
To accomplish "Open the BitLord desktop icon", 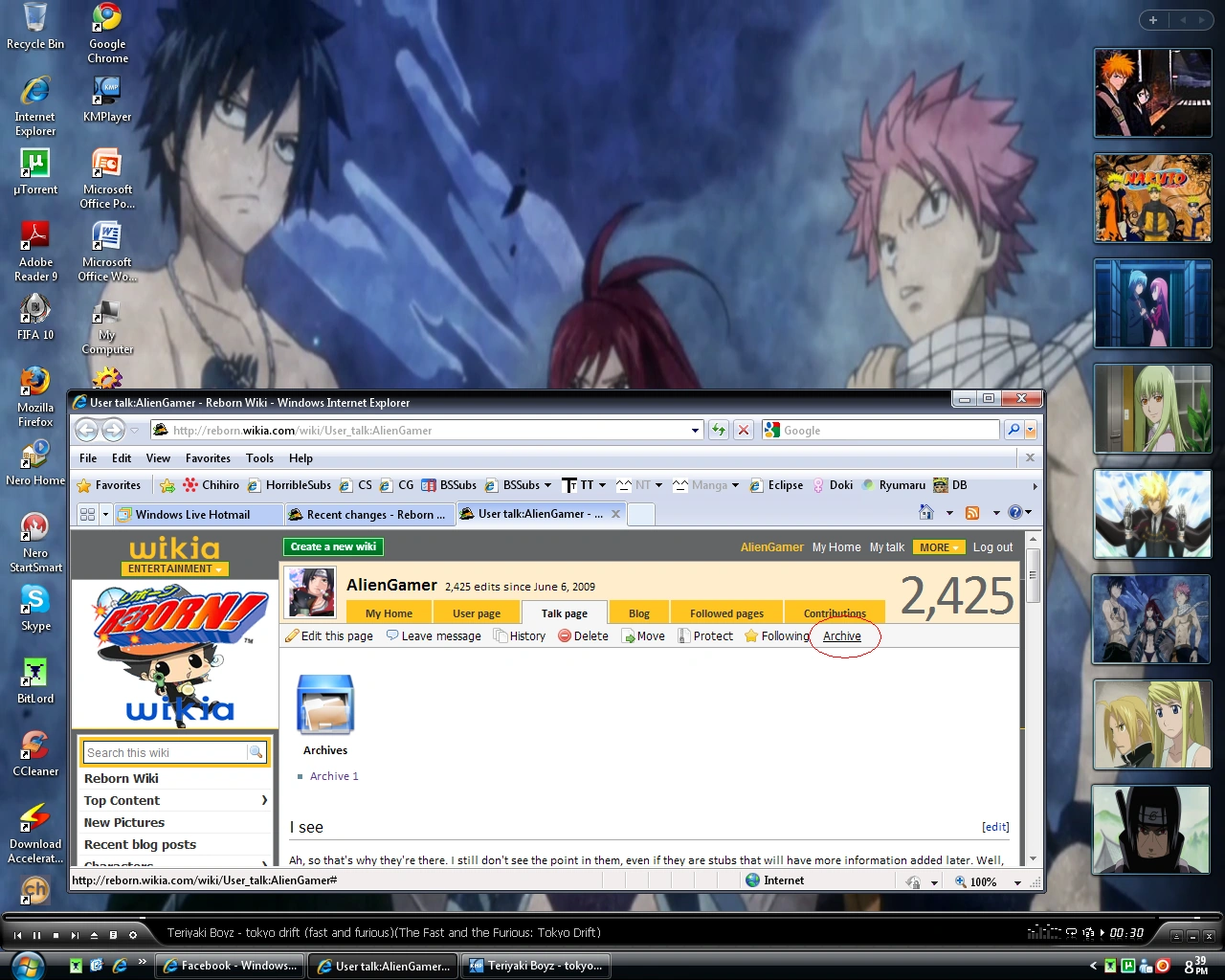I will pos(35,680).
